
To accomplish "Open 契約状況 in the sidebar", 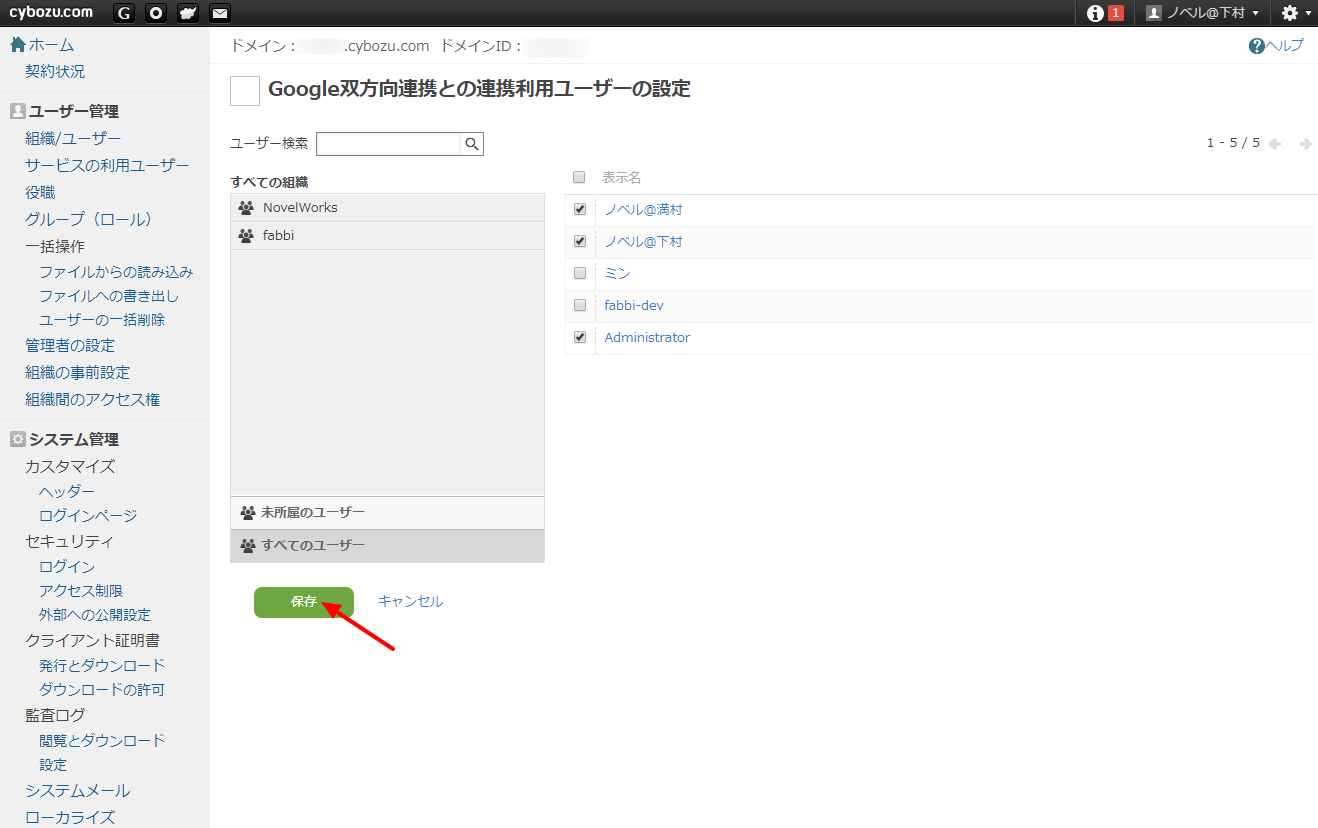I will (x=55, y=72).
